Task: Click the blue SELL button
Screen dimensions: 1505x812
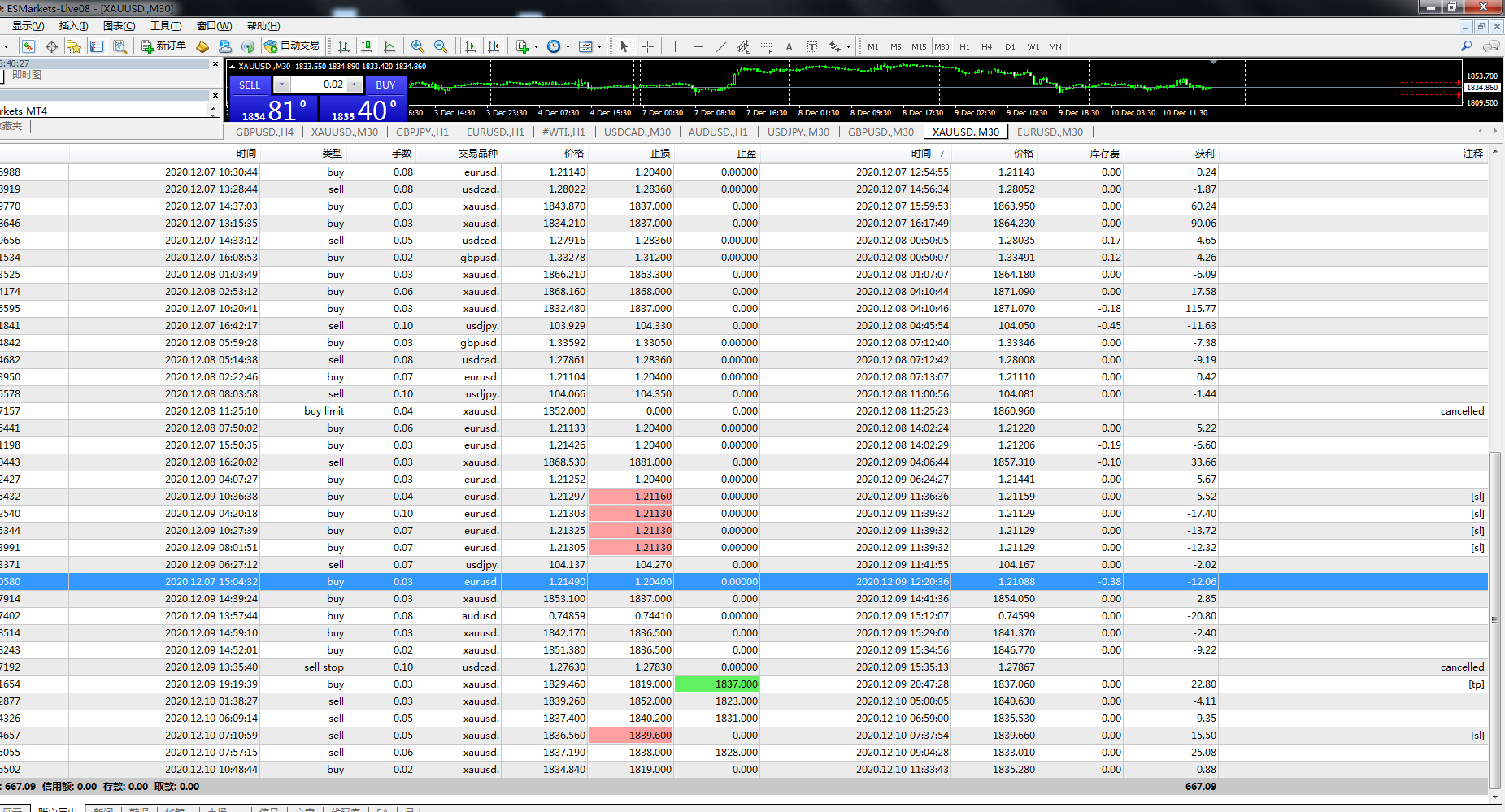Action: pyautogui.click(x=250, y=85)
